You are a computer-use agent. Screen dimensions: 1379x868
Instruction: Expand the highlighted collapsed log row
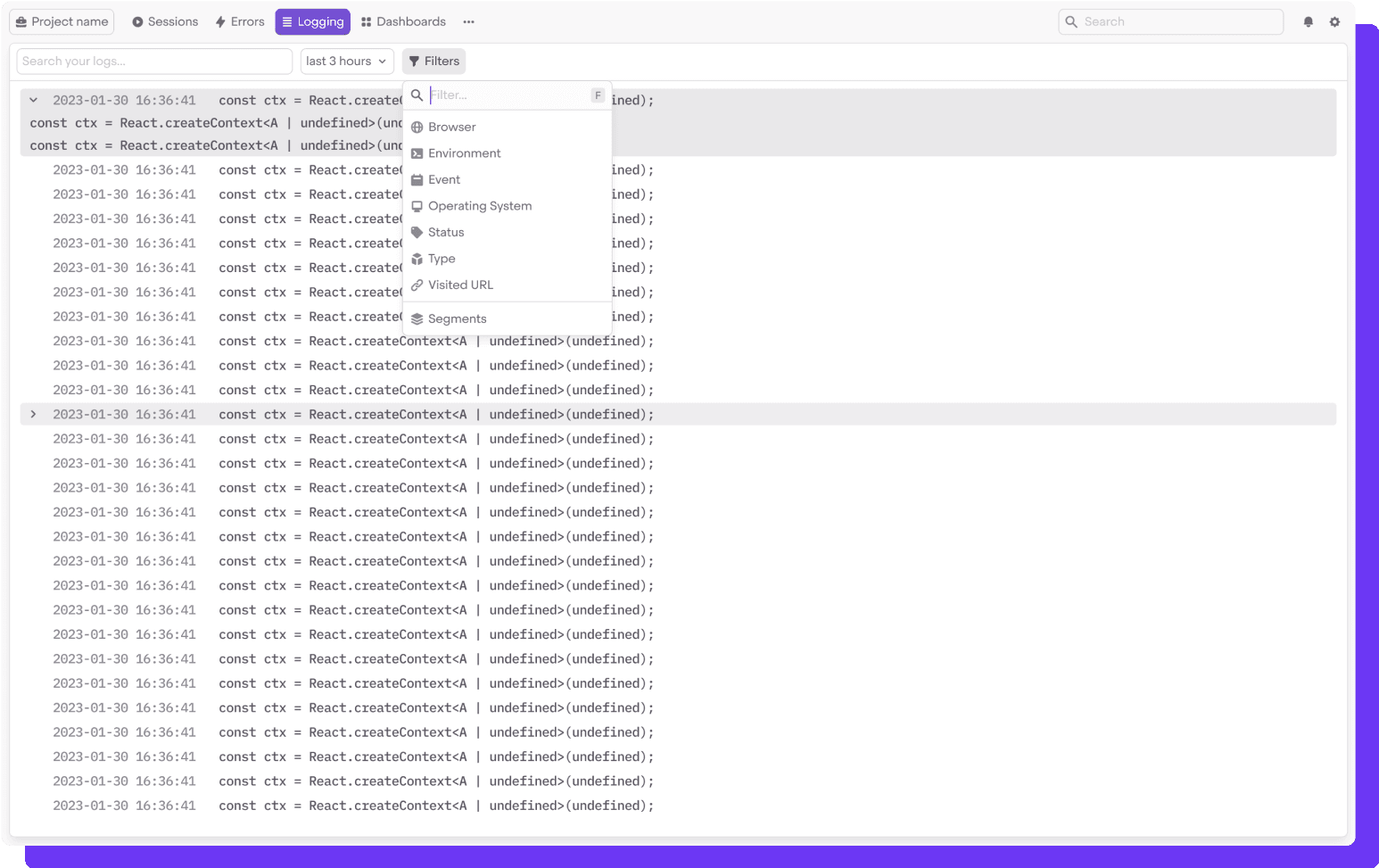coord(33,415)
